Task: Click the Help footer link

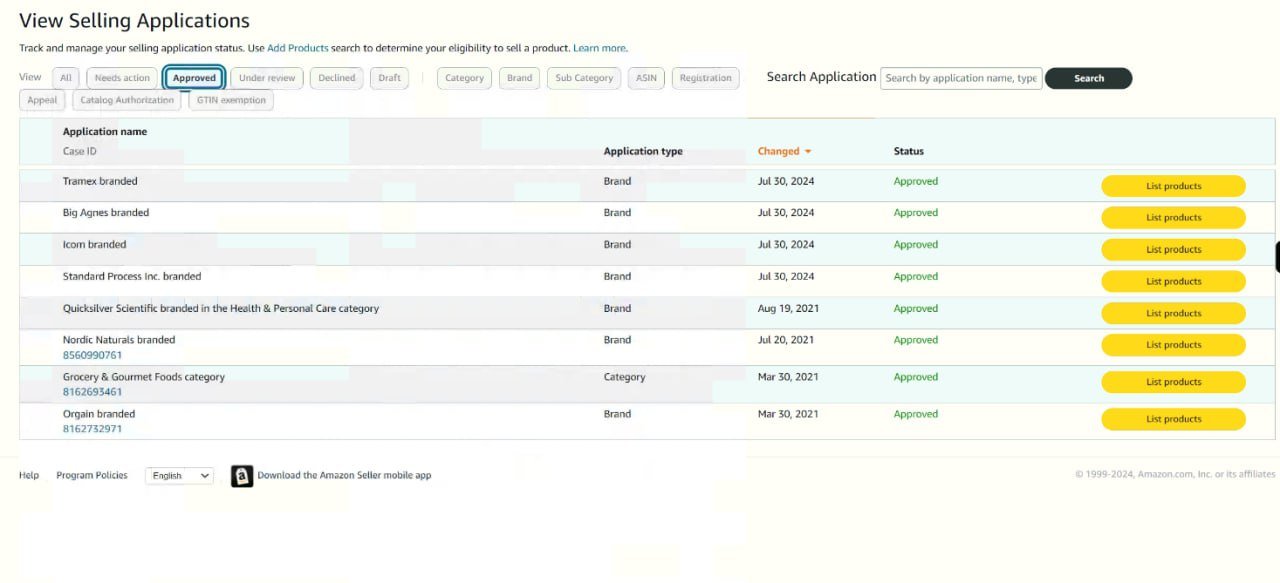Action: click(x=29, y=475)
